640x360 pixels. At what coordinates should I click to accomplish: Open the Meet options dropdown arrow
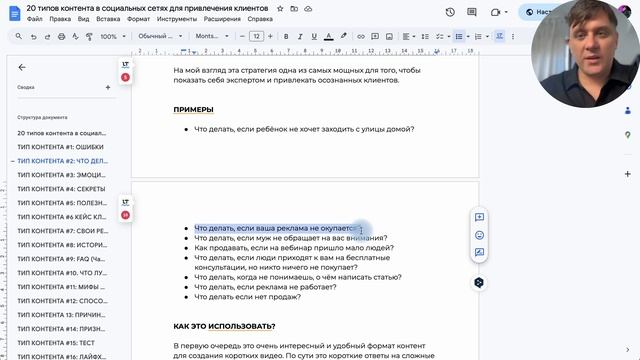[506, 12]
